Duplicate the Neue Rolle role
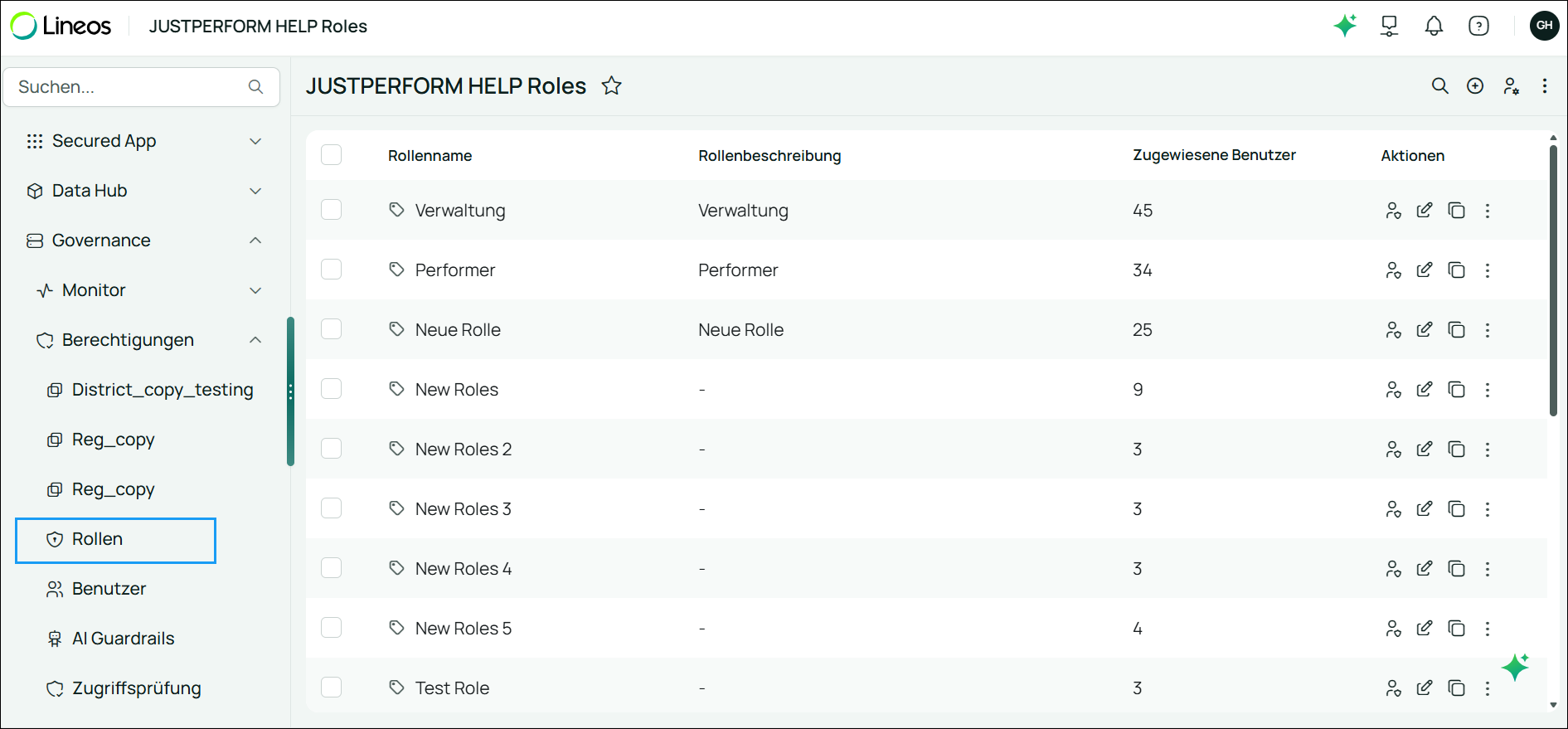 click(x=1457, y=330)
